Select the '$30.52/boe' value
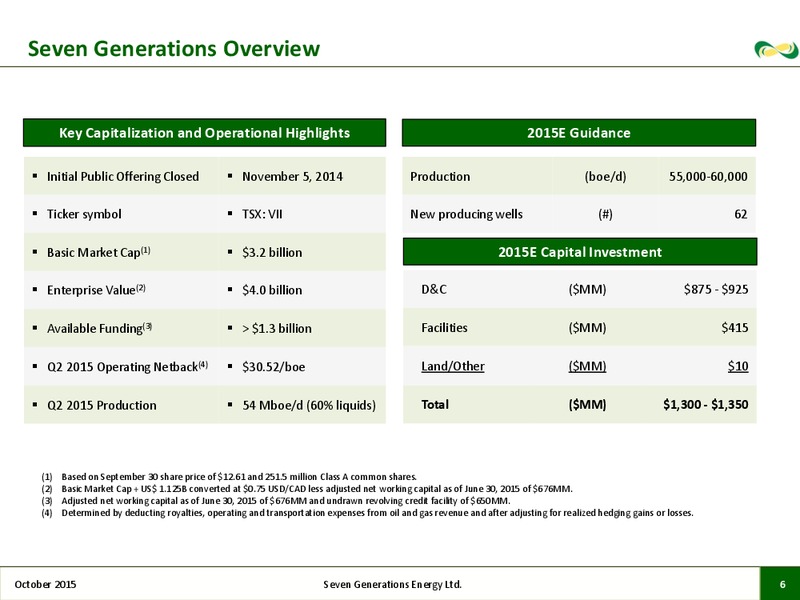Screen dimensions: 800x600 pos(273,367)
